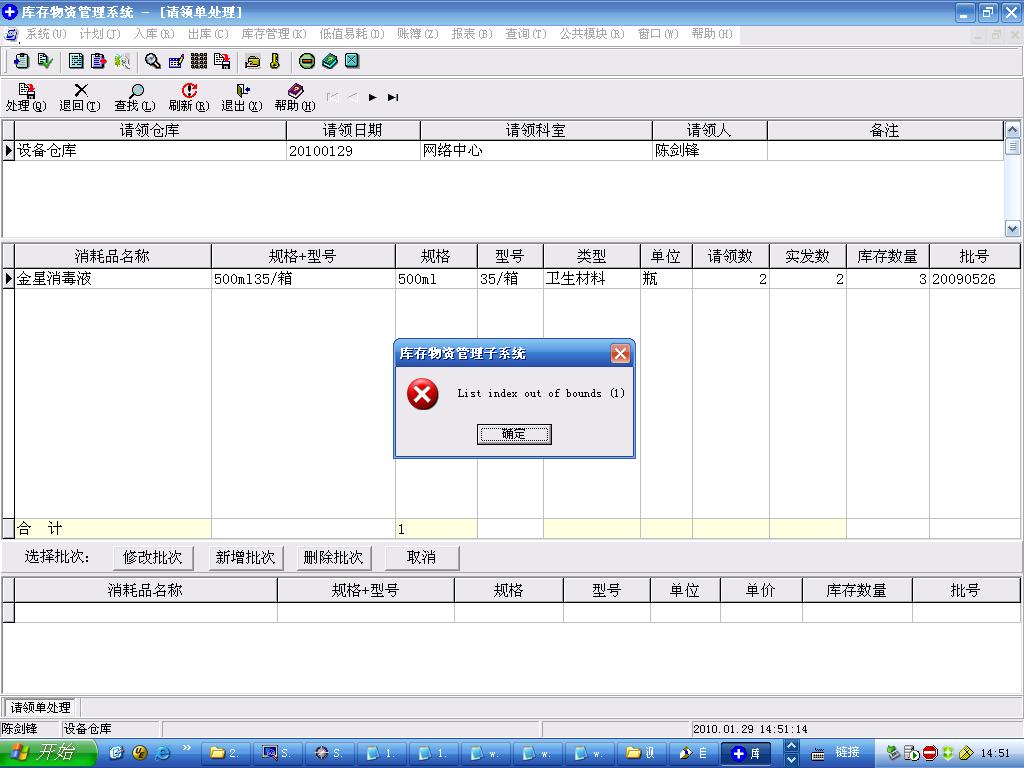The height and width of the screenshot is (768, 1024).
Task: Click the 新增批次 button
Action: [246, 558]
